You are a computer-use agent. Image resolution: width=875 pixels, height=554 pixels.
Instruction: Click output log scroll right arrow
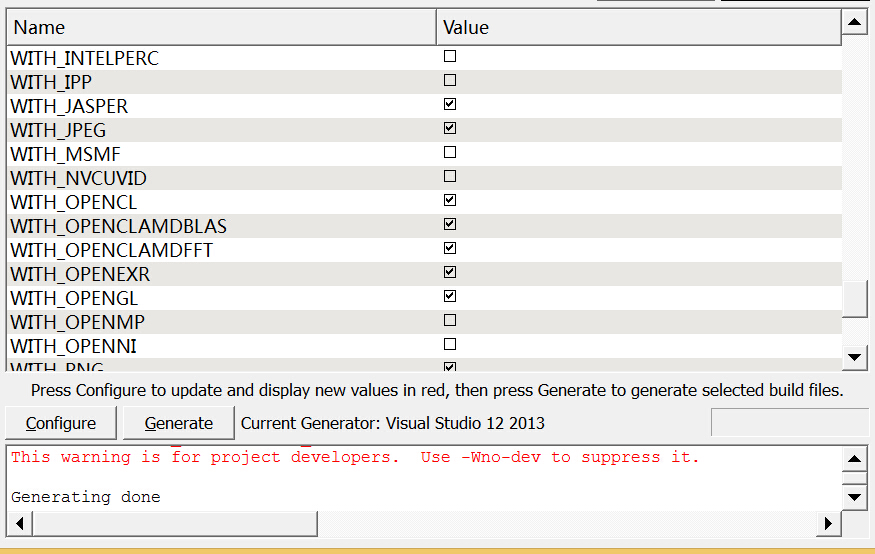coord(828,523)
